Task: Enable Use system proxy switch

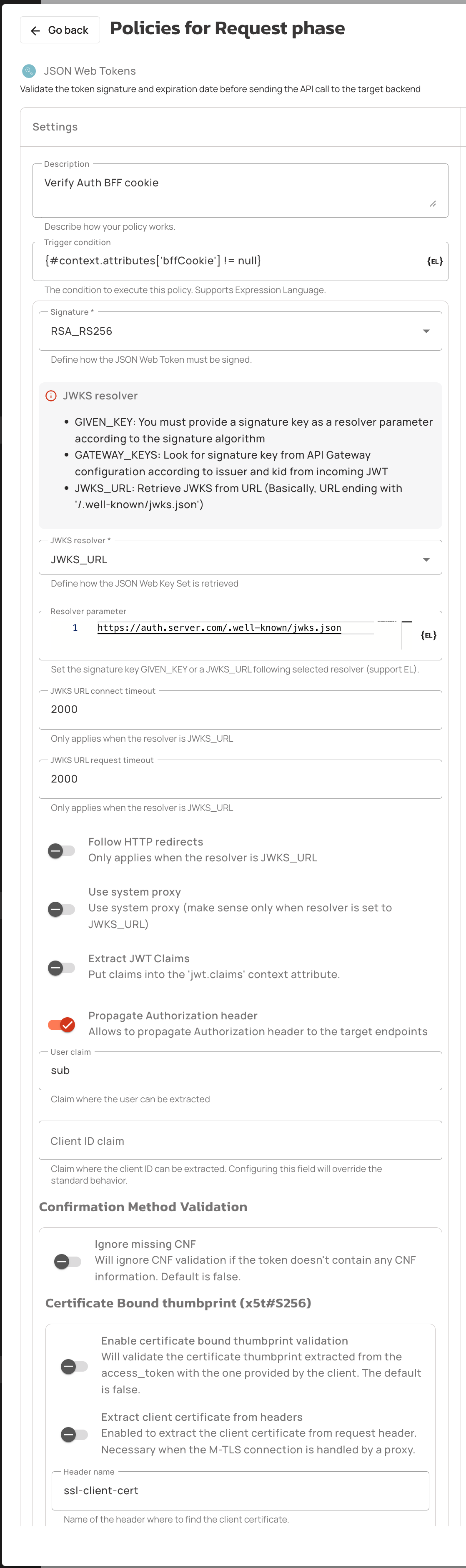Action: tap(61, 909)
